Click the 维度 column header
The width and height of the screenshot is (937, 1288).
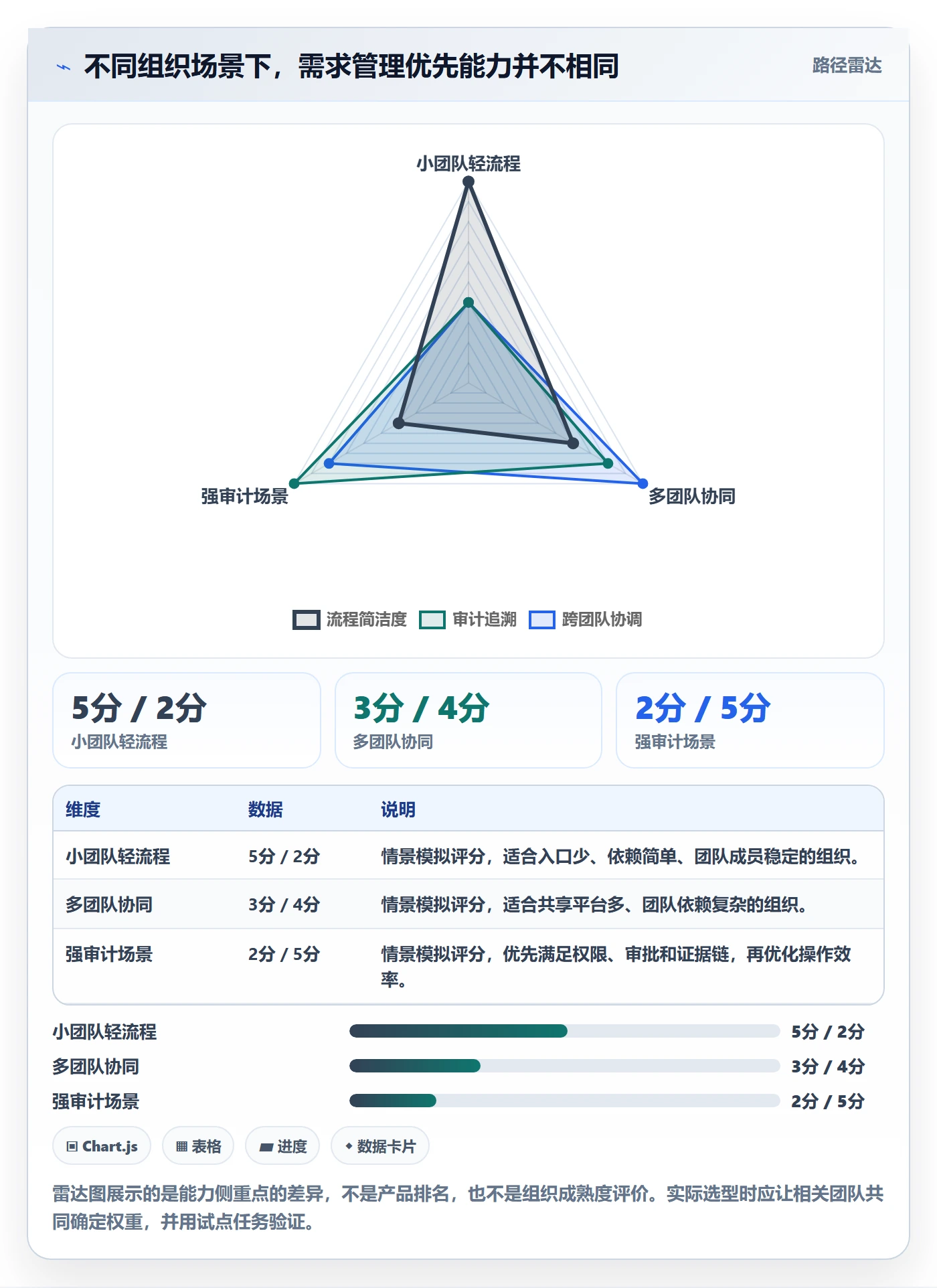click(83, 809)
